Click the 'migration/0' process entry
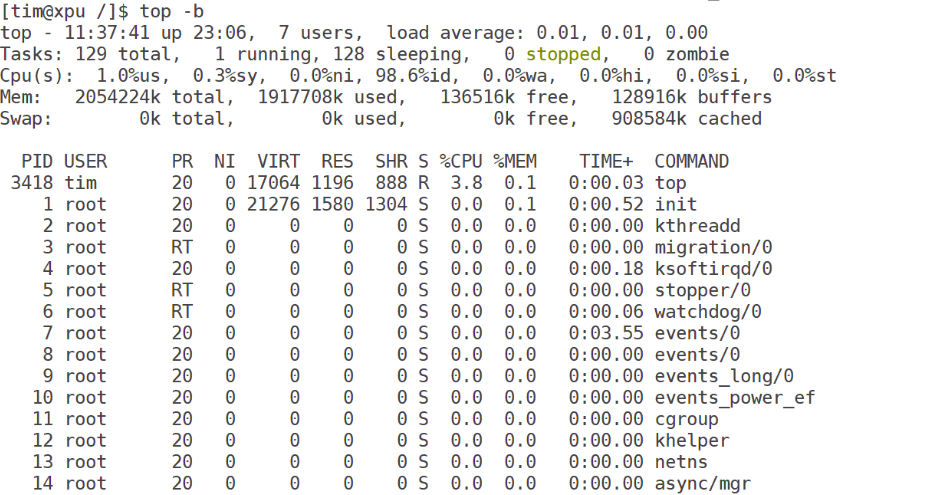 coord(713,247)
